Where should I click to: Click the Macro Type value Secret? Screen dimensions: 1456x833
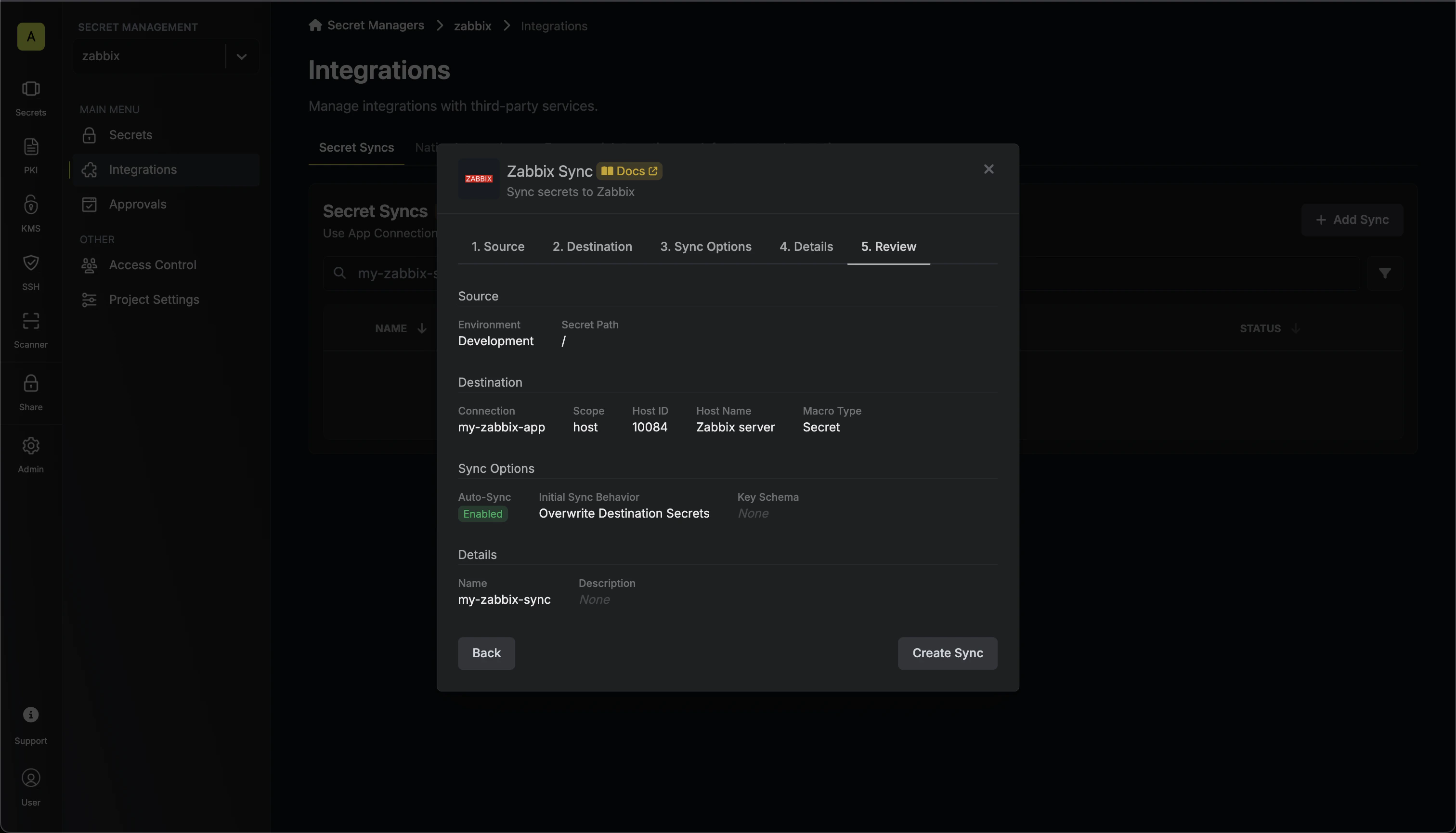coord(821,428)
